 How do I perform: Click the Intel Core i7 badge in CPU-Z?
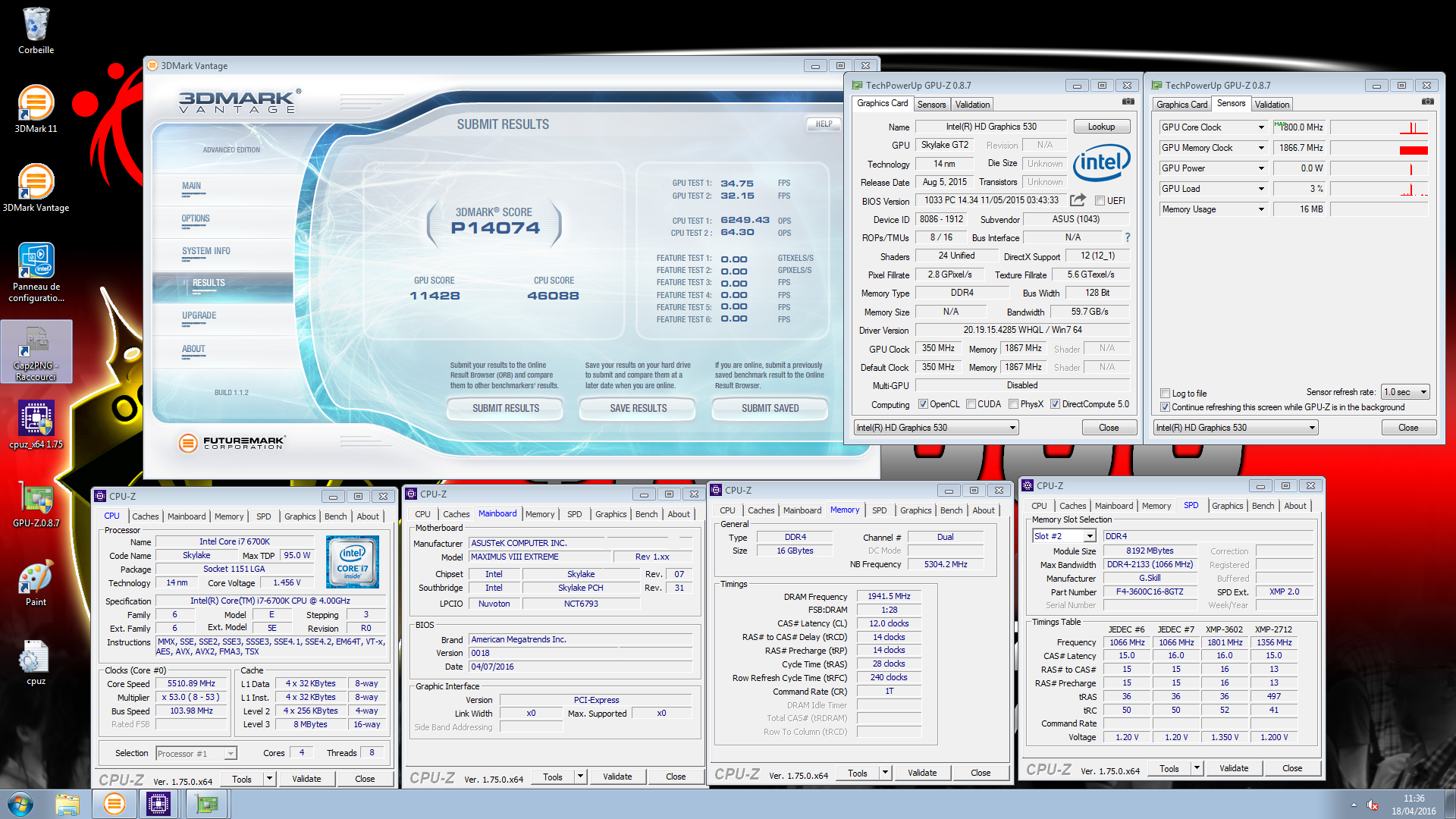click(x=353, y=562)
